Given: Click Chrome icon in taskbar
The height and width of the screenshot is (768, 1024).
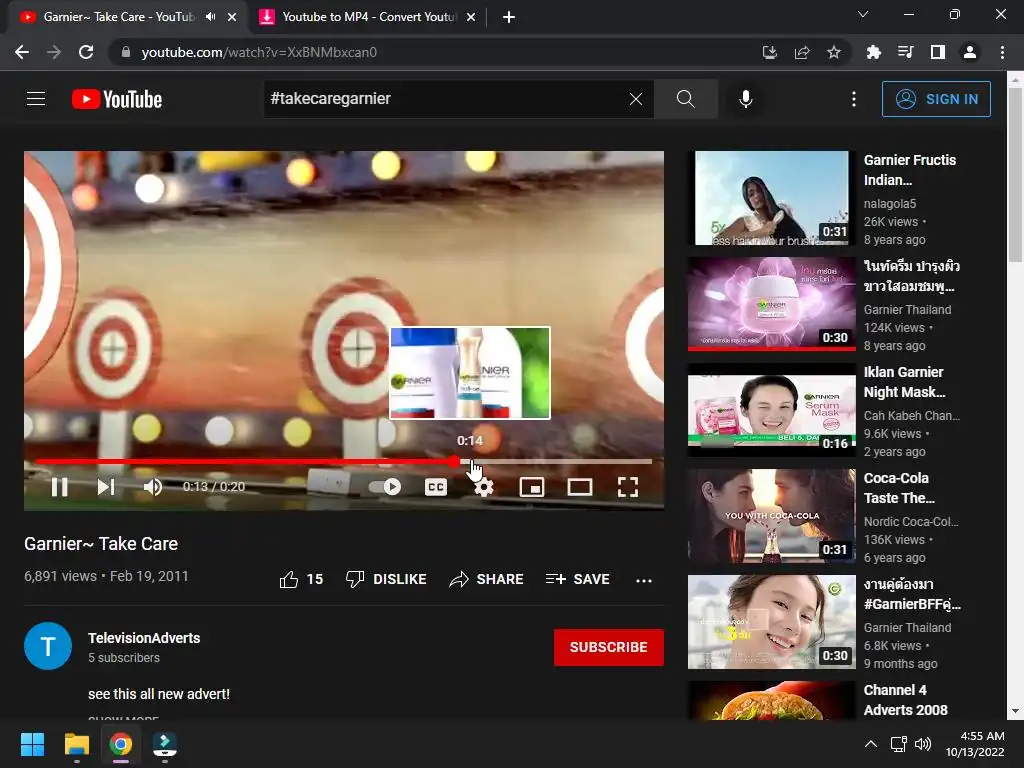Looking at the screenshot, I should 121,744.
